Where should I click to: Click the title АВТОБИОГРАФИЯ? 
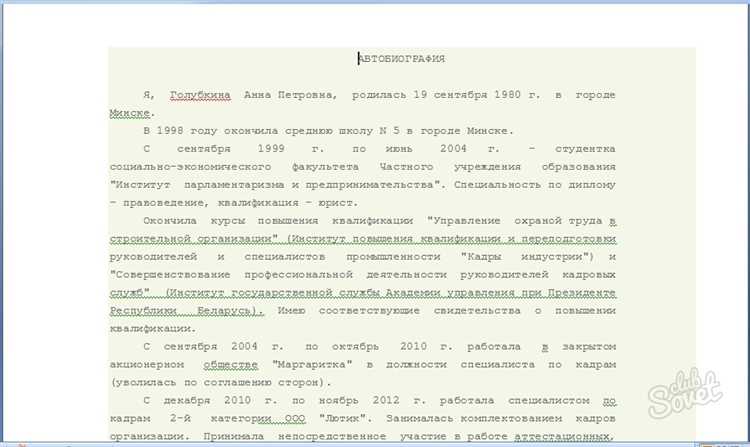[402, 59]
